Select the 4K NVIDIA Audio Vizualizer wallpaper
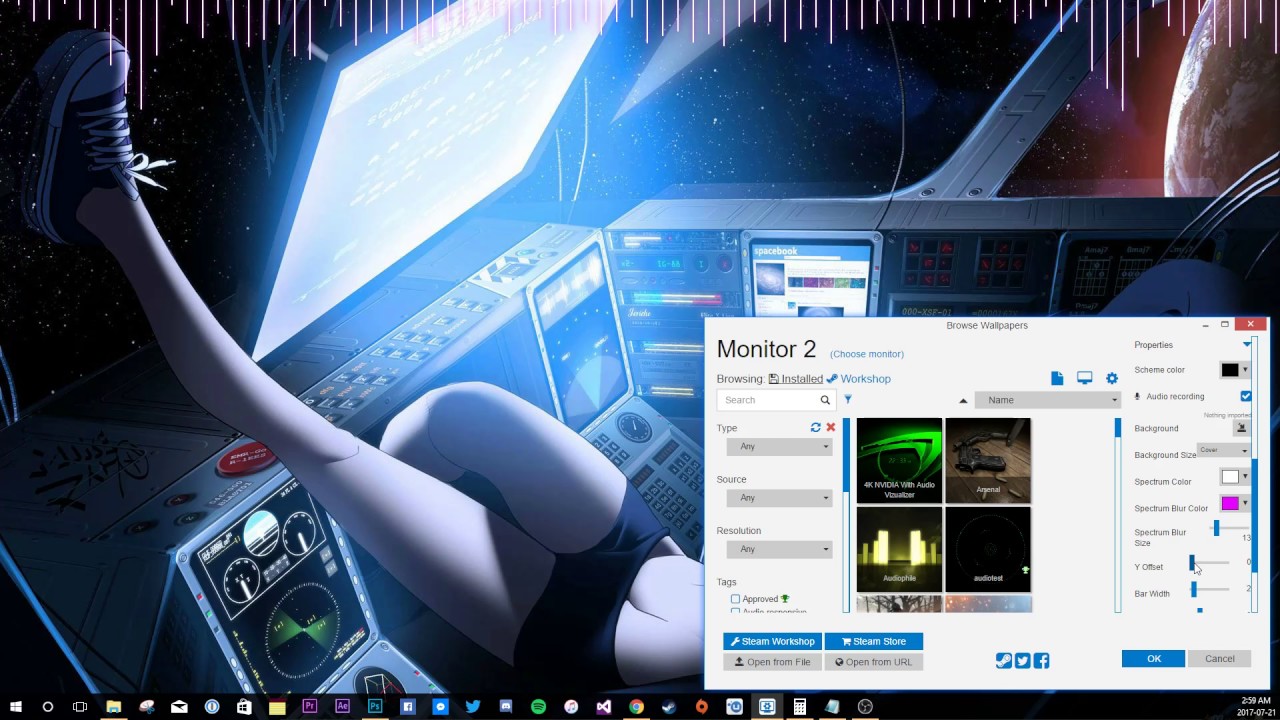The height and width of the screenshot is (720, 1280). point(899,460)
